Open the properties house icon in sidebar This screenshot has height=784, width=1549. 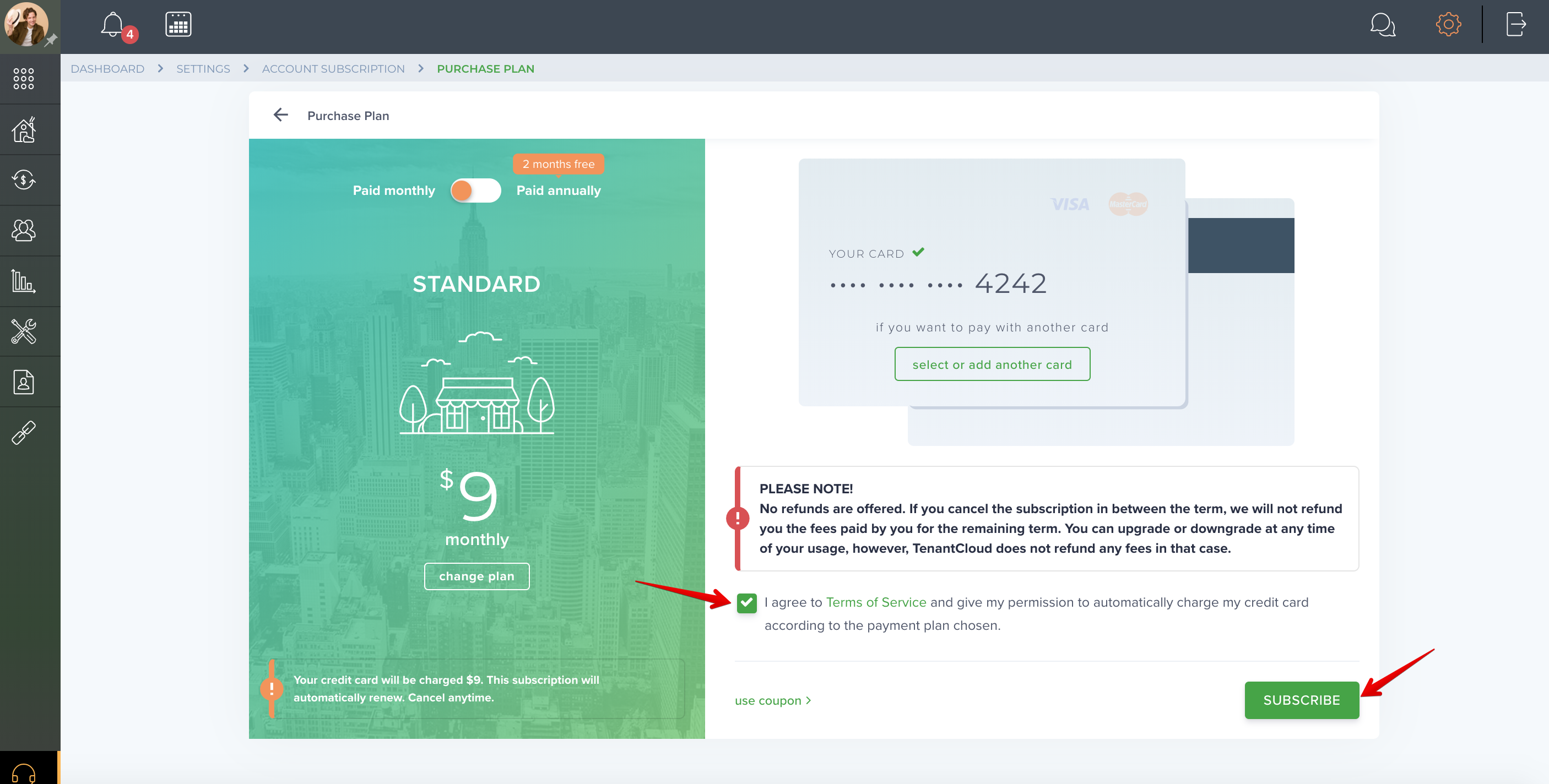24,129
